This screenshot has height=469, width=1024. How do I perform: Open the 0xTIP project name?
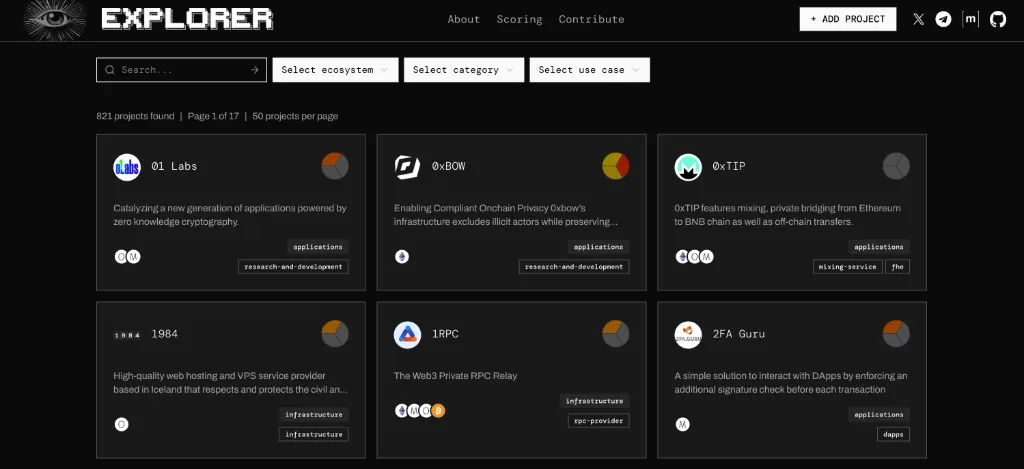coord(729,166)
